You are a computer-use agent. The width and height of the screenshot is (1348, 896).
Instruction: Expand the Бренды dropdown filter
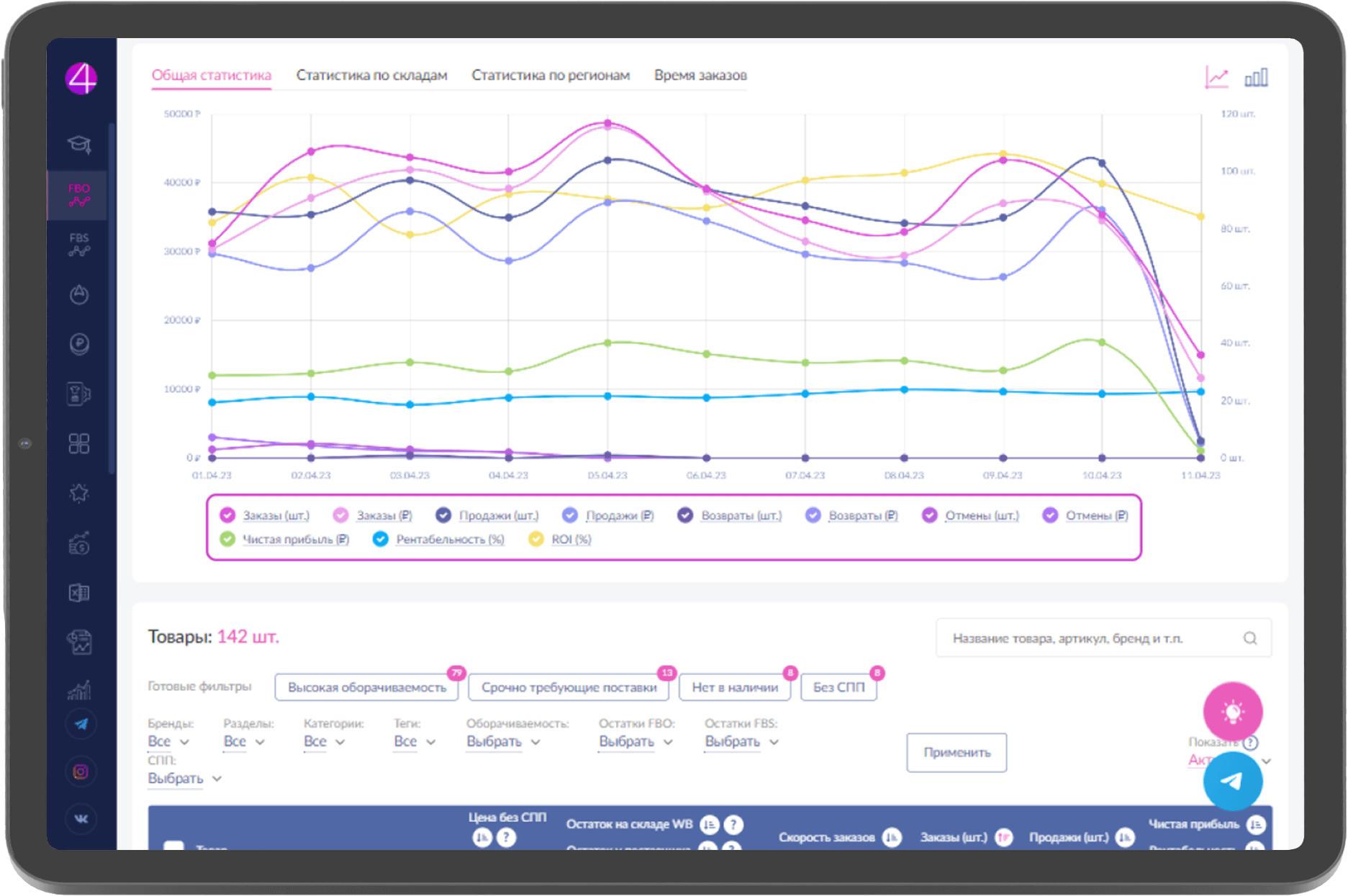[x=168, y=742]
